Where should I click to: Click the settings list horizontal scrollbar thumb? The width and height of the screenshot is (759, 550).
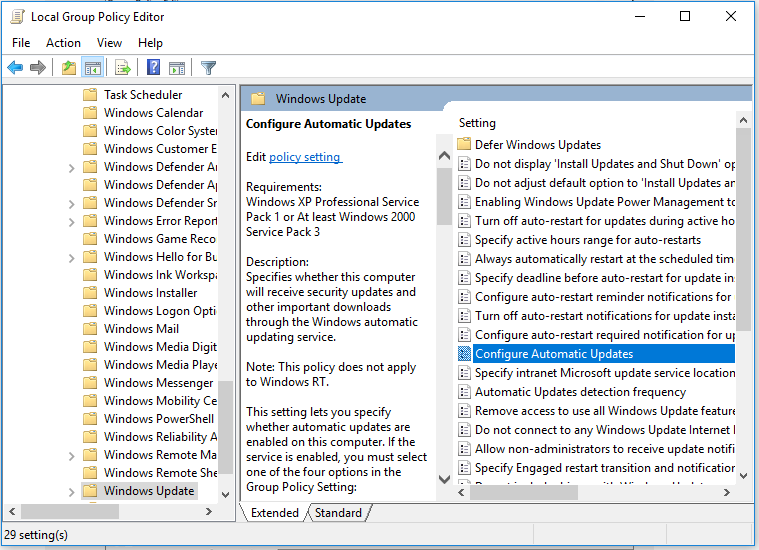point(524,492)
